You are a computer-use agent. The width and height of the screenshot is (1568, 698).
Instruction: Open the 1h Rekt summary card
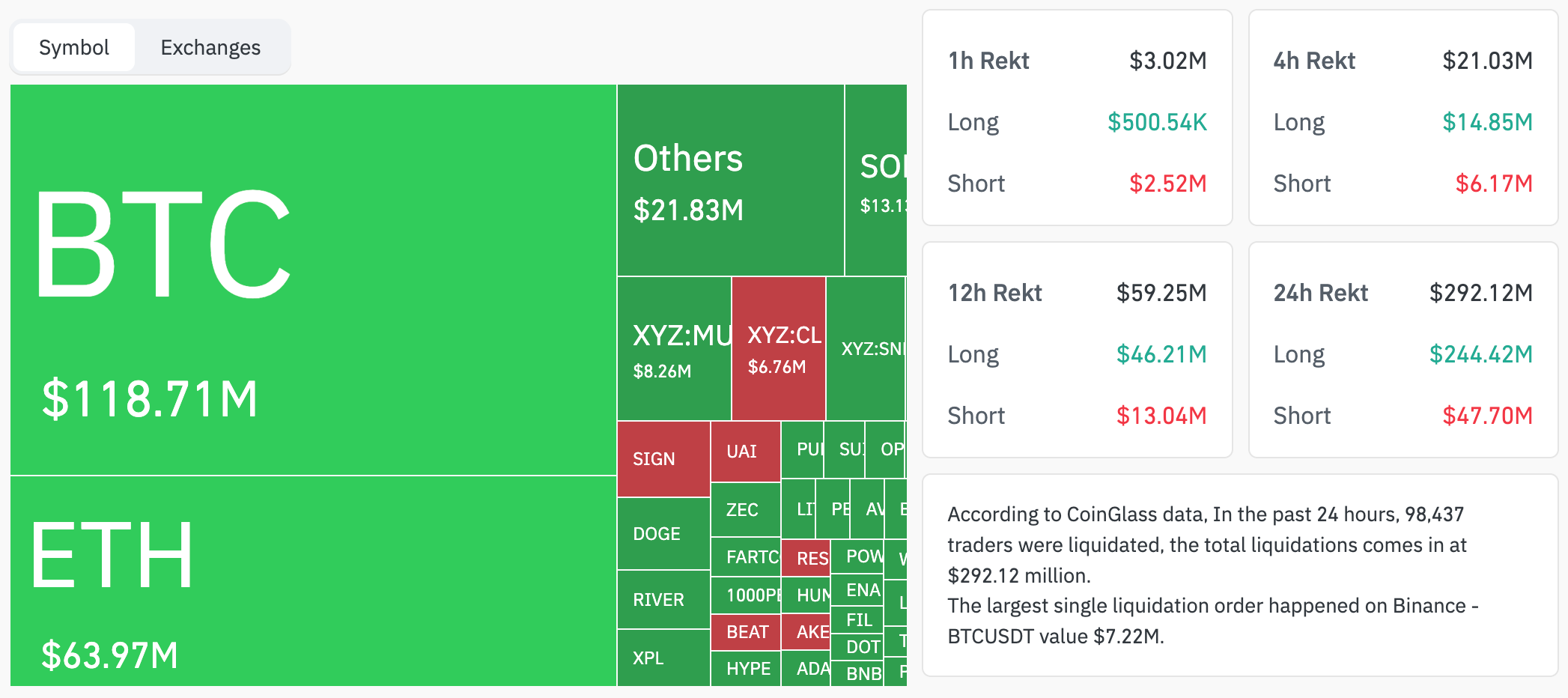[x=1077, y=118]
